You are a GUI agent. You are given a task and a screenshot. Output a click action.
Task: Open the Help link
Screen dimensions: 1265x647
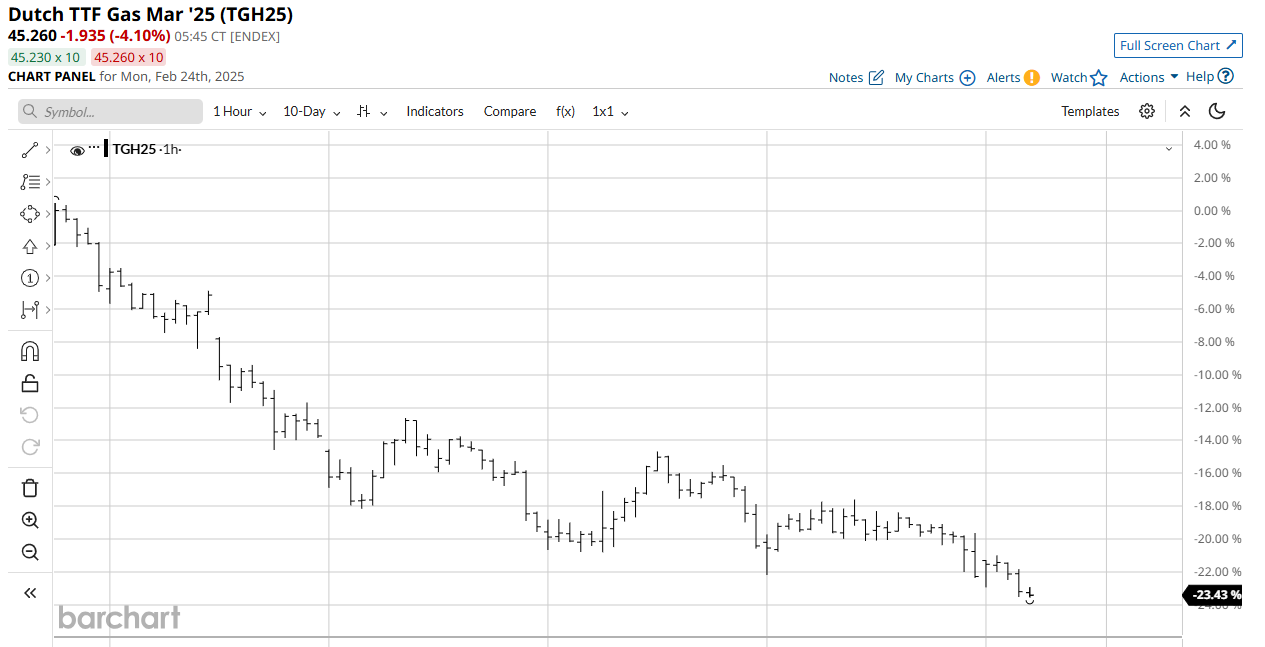pos(1209,76)
